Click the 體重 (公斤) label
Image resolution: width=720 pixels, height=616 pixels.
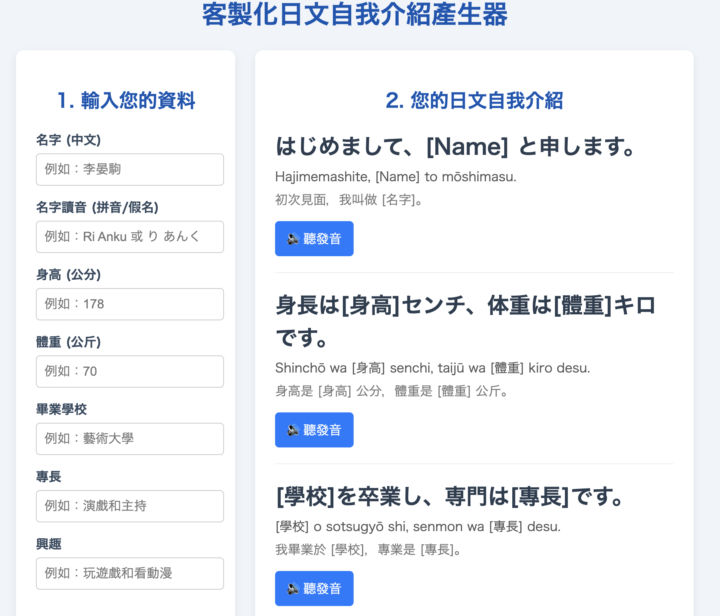coord(68,342)
